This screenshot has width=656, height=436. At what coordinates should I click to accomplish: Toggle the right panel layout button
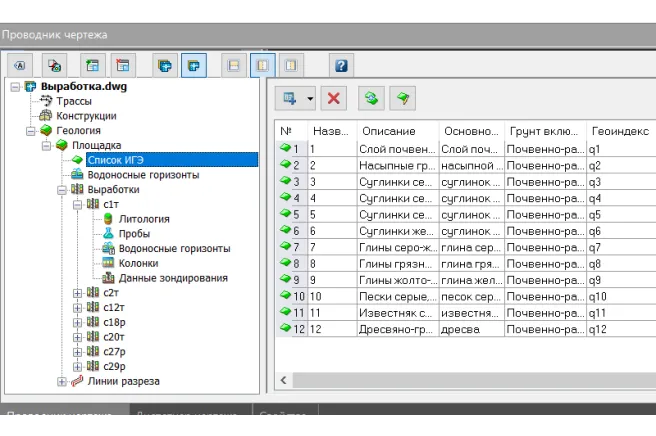click(x=291, y=66)
